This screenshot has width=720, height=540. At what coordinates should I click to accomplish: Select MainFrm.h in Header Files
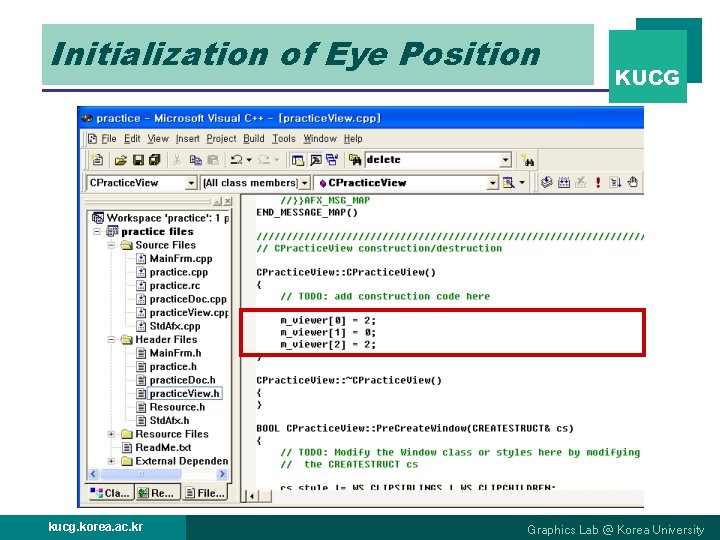tap(175, 353)
